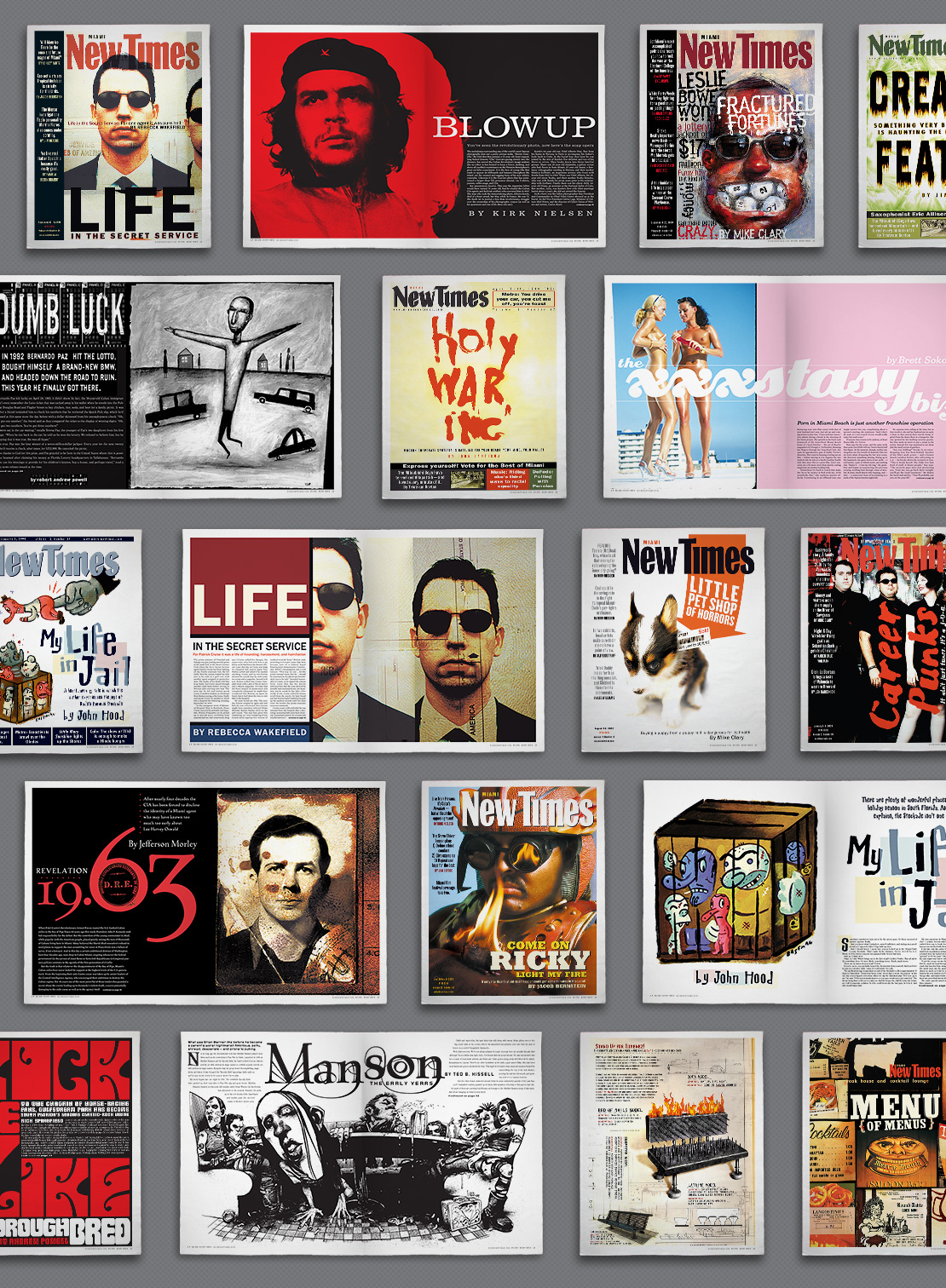Image resolution: width=946 pixels, height=1288 pixels.
Task: Select the Holy War Inc cover
Action: point(474,385)
